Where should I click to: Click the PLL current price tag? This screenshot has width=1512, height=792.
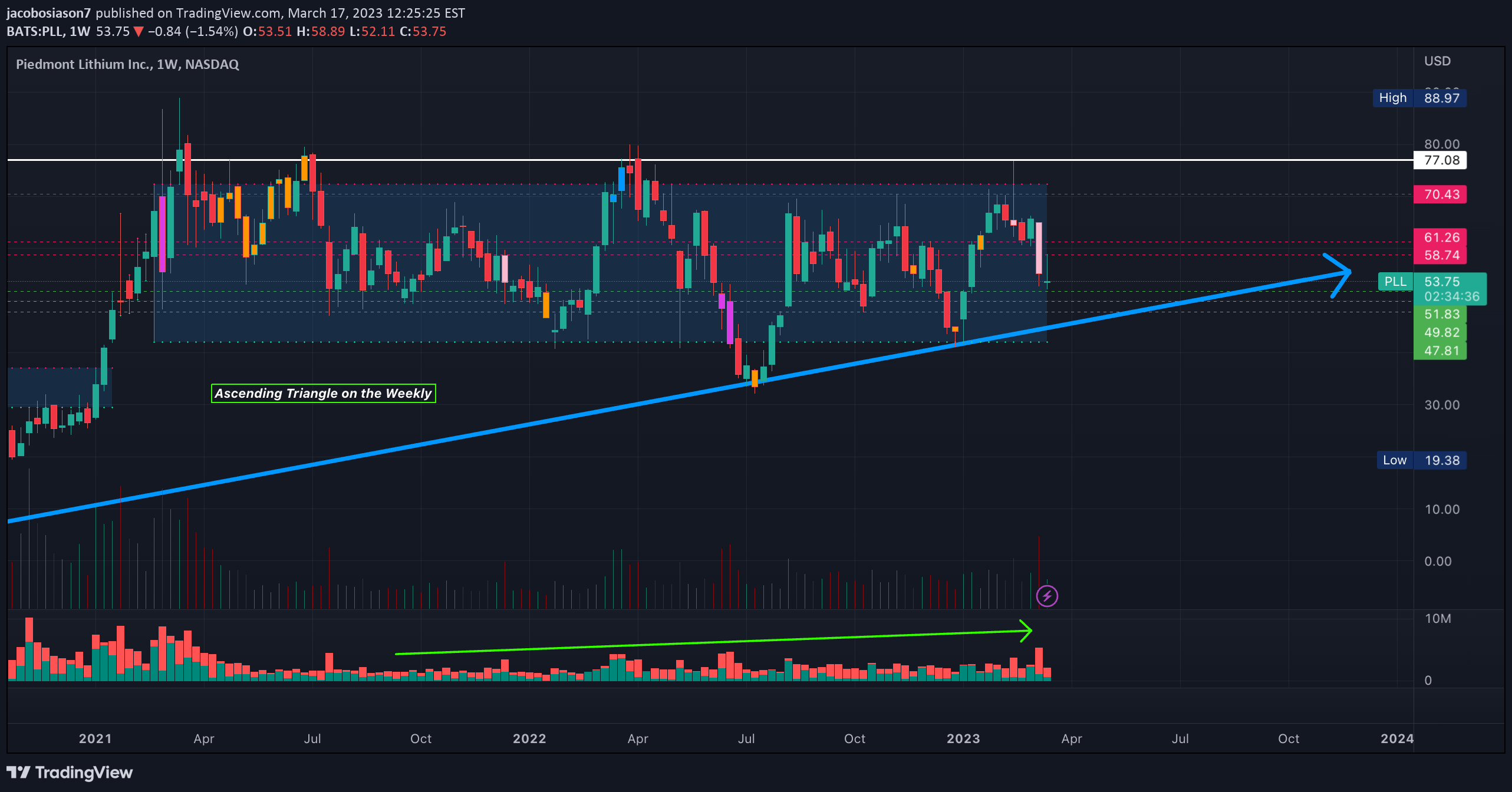(x=1395, y=282)
